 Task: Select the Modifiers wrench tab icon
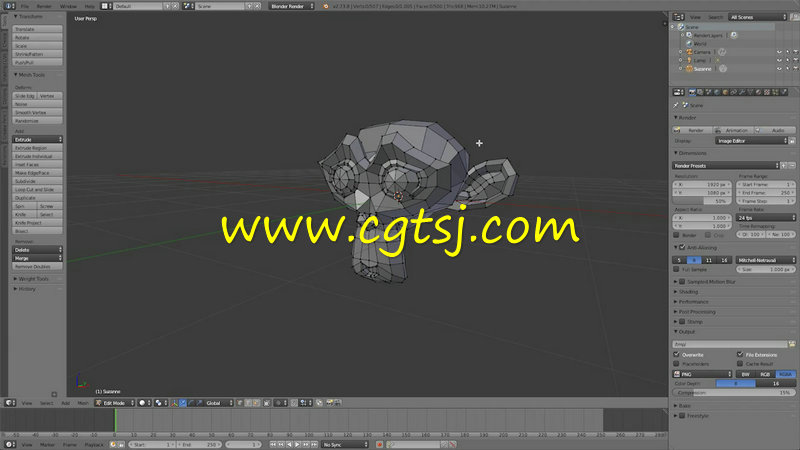742,92
